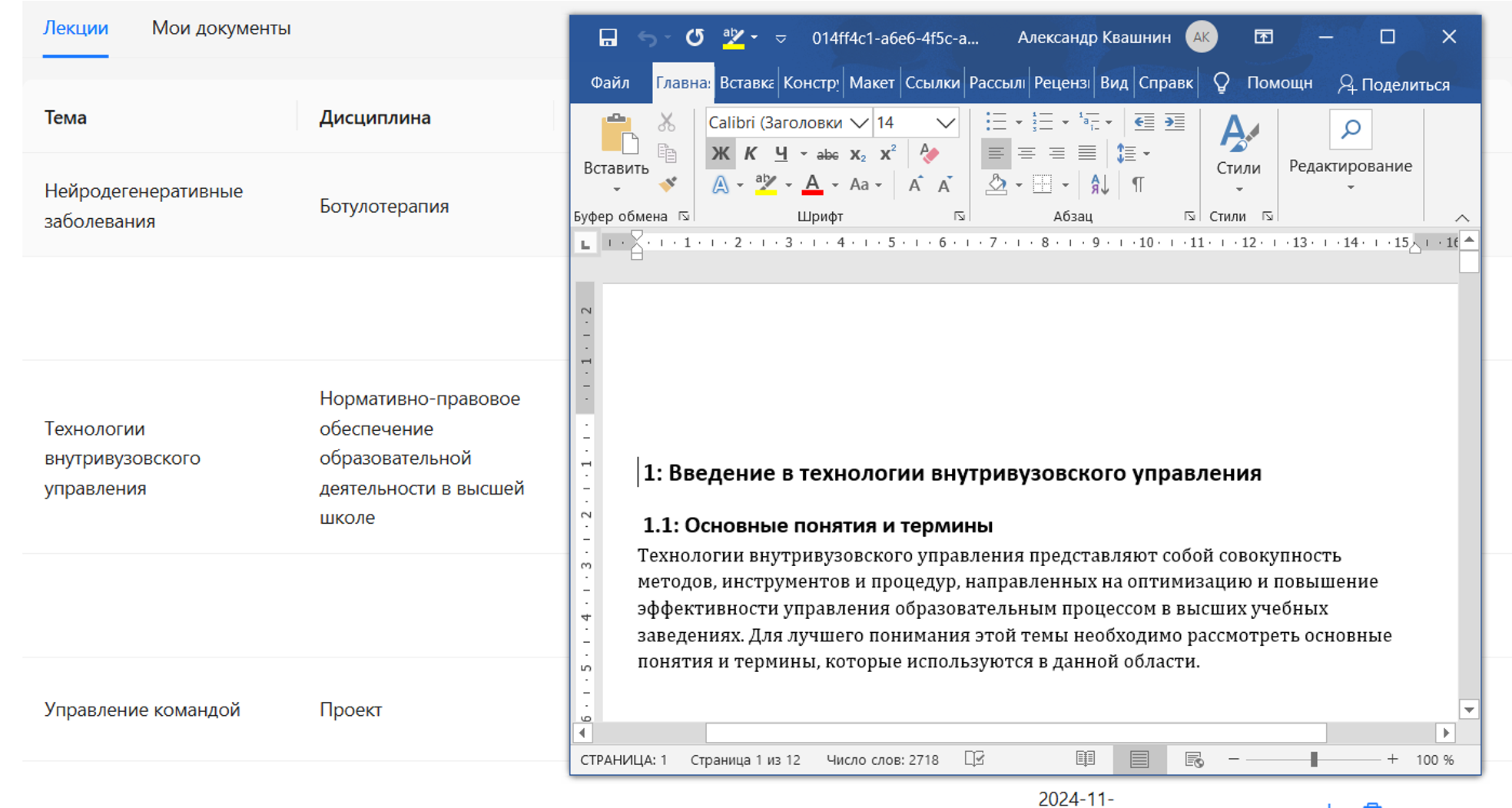The image size is (1512, 808).
Task: Increase font size with larger A
Action: 915,184
